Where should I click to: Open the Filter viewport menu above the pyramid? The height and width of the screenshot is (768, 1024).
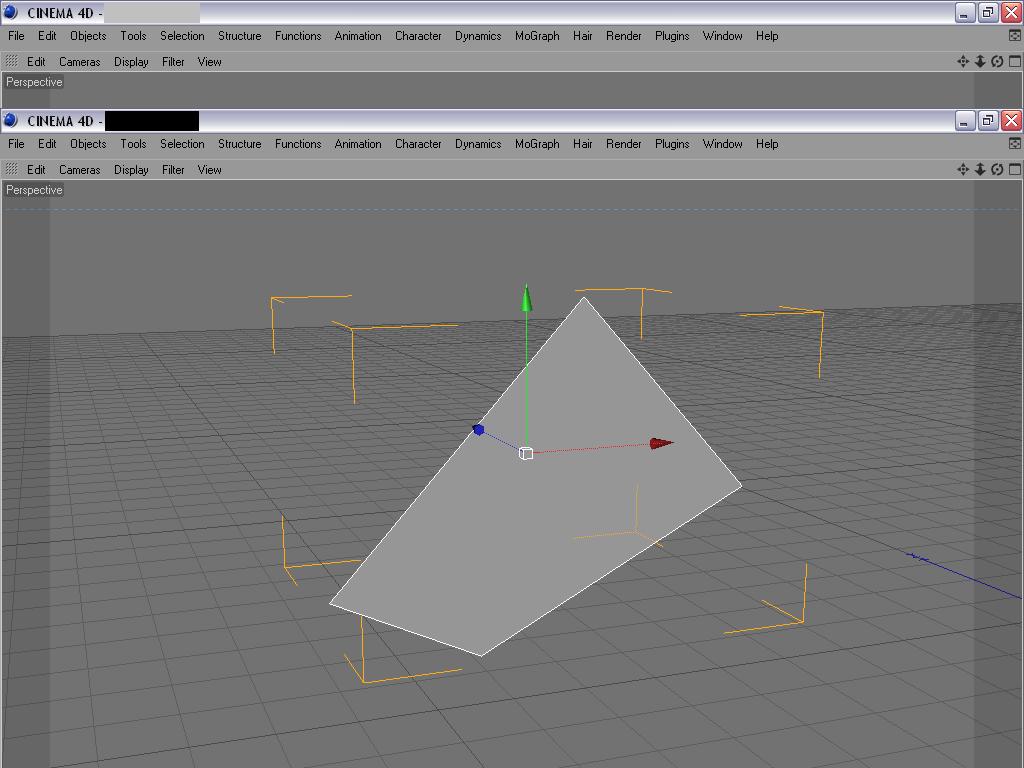click(x=173, y=170)
